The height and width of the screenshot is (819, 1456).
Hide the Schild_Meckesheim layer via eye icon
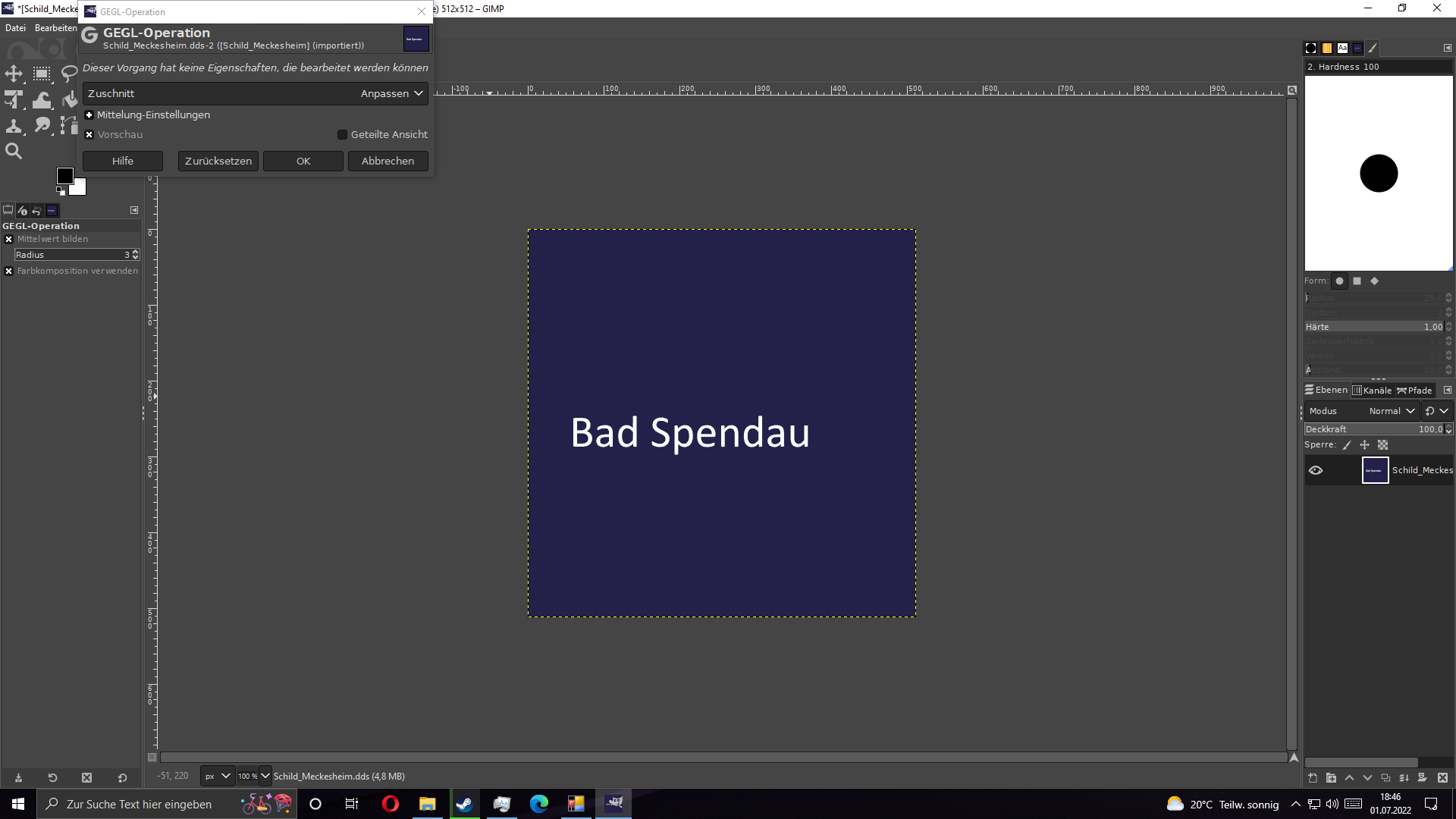coord(1316,470)
